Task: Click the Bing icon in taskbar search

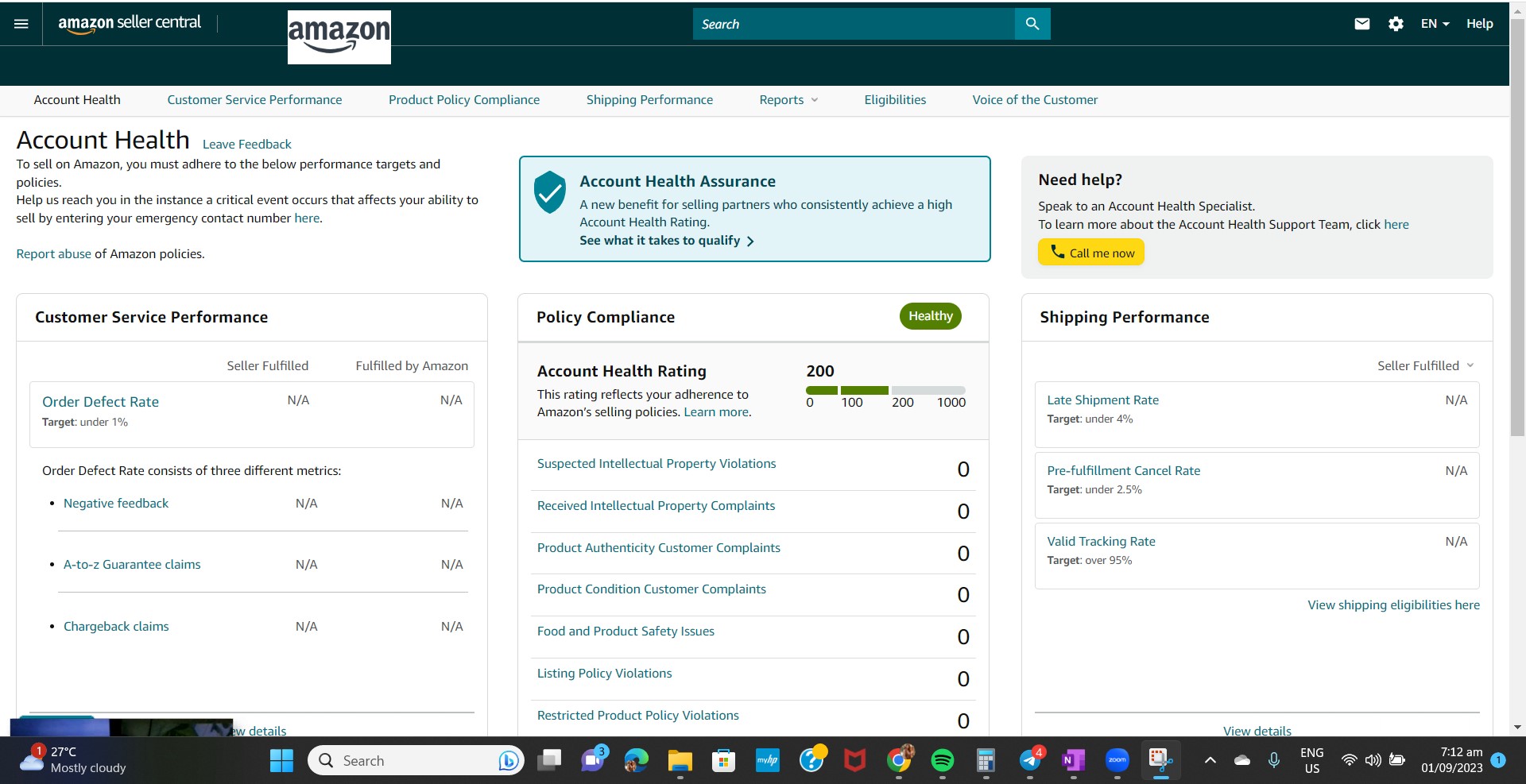Action: (509, 761)
